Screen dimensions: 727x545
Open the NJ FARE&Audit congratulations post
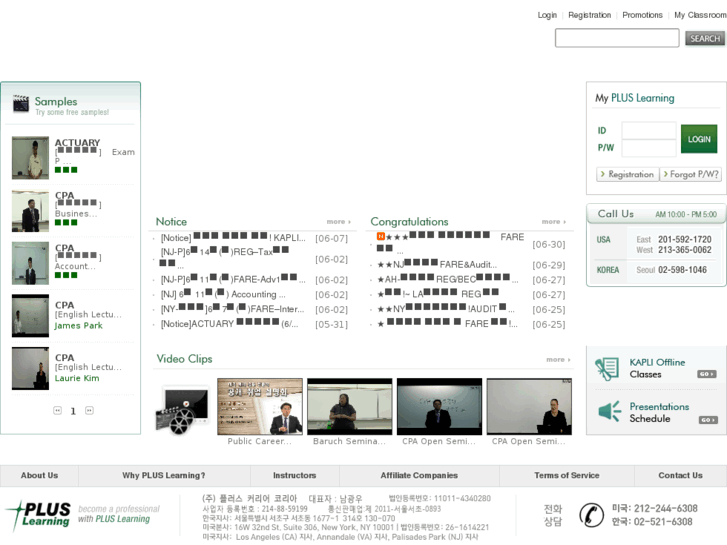[x=437, y=265]
